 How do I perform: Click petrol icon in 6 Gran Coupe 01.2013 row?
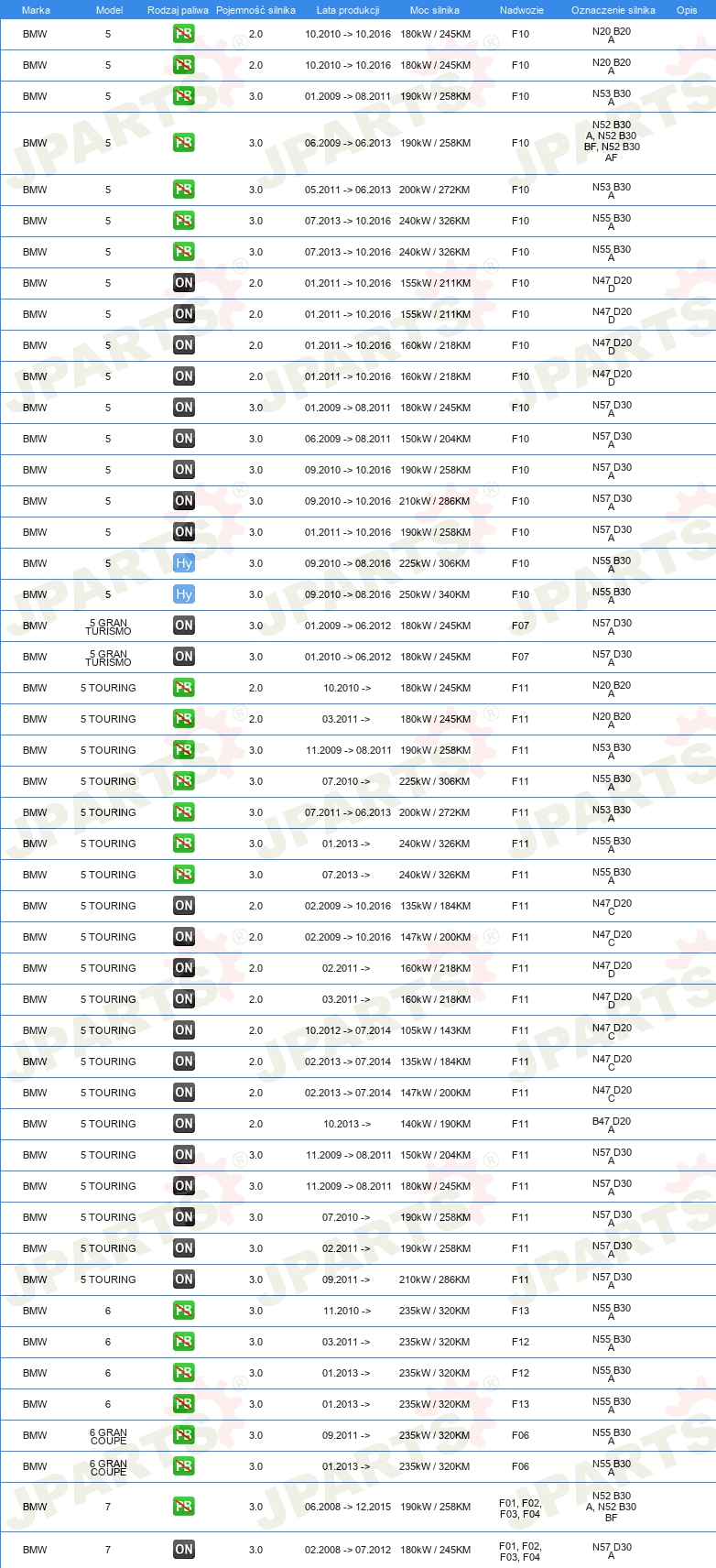(x=184, y=1466)
